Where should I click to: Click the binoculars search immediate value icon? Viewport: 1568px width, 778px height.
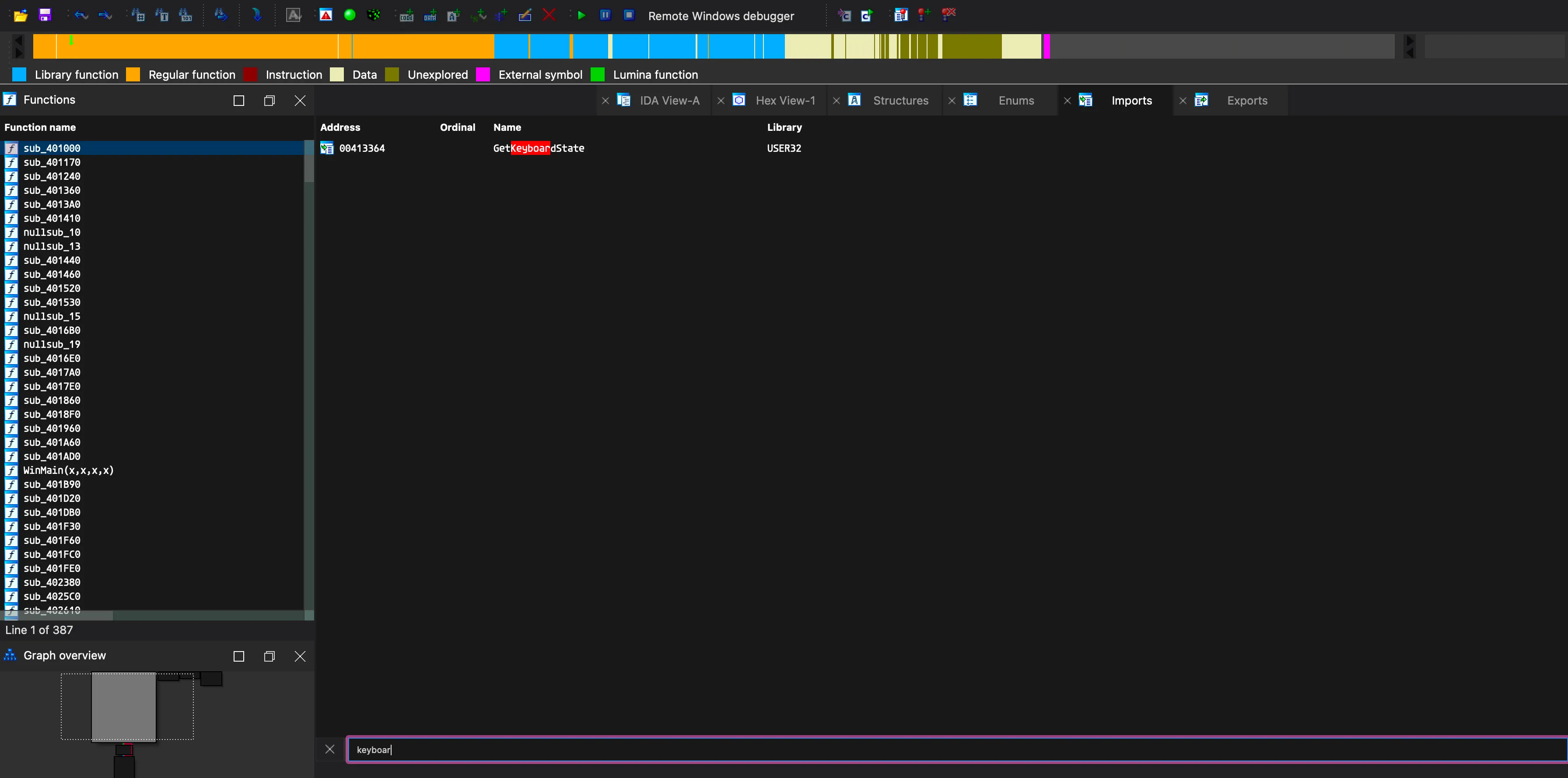point(138,15)
